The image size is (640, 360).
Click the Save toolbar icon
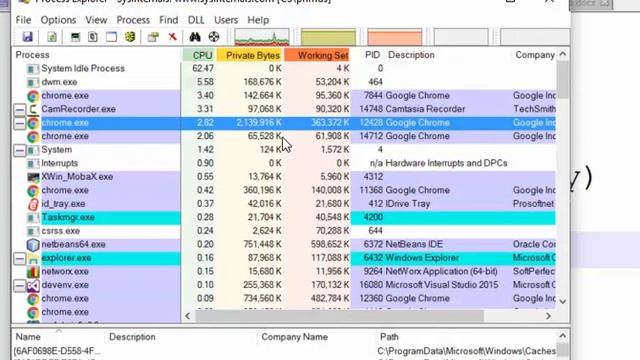(x=27, y=37)
